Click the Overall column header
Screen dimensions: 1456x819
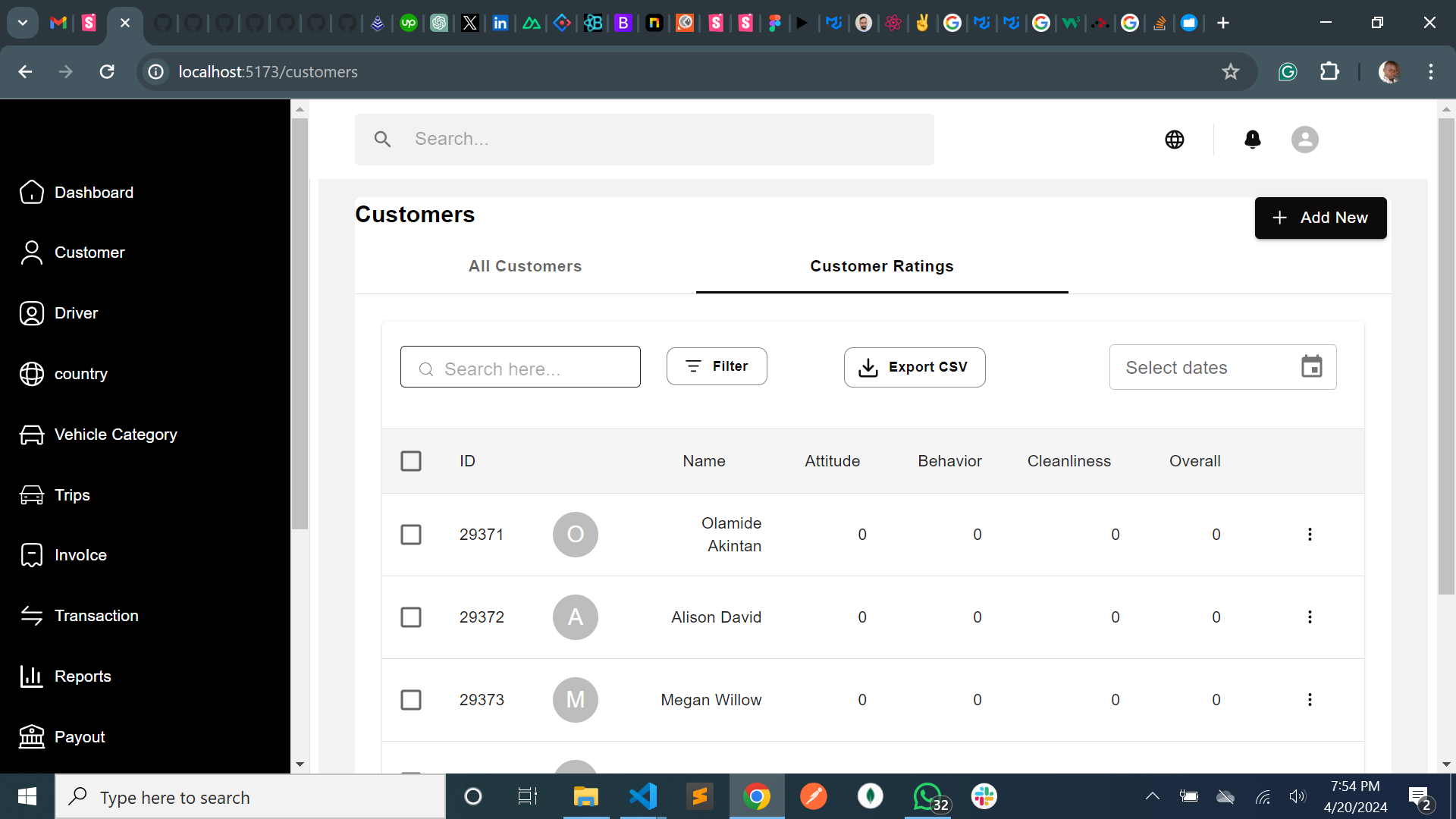click(x=1194, y=461)
